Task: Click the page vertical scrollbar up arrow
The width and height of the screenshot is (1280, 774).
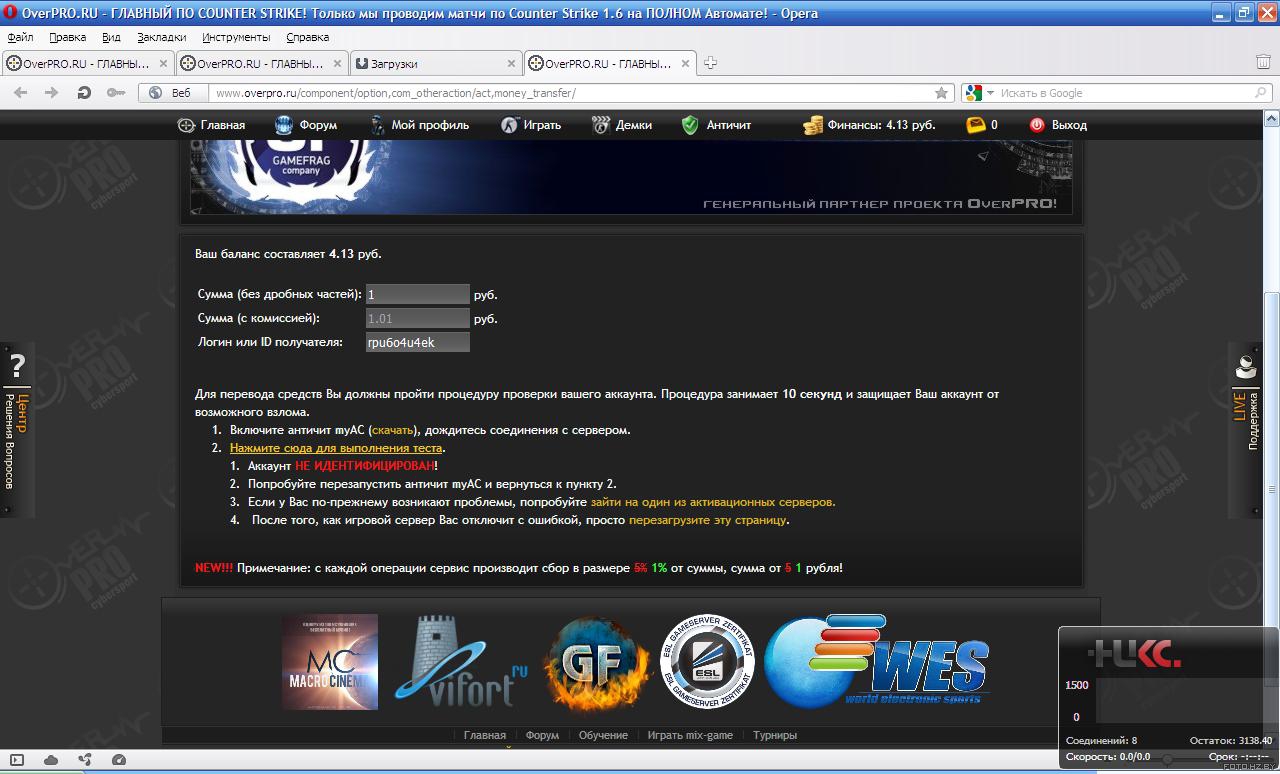Action: pyautogui.click(x=1273, y=118)
